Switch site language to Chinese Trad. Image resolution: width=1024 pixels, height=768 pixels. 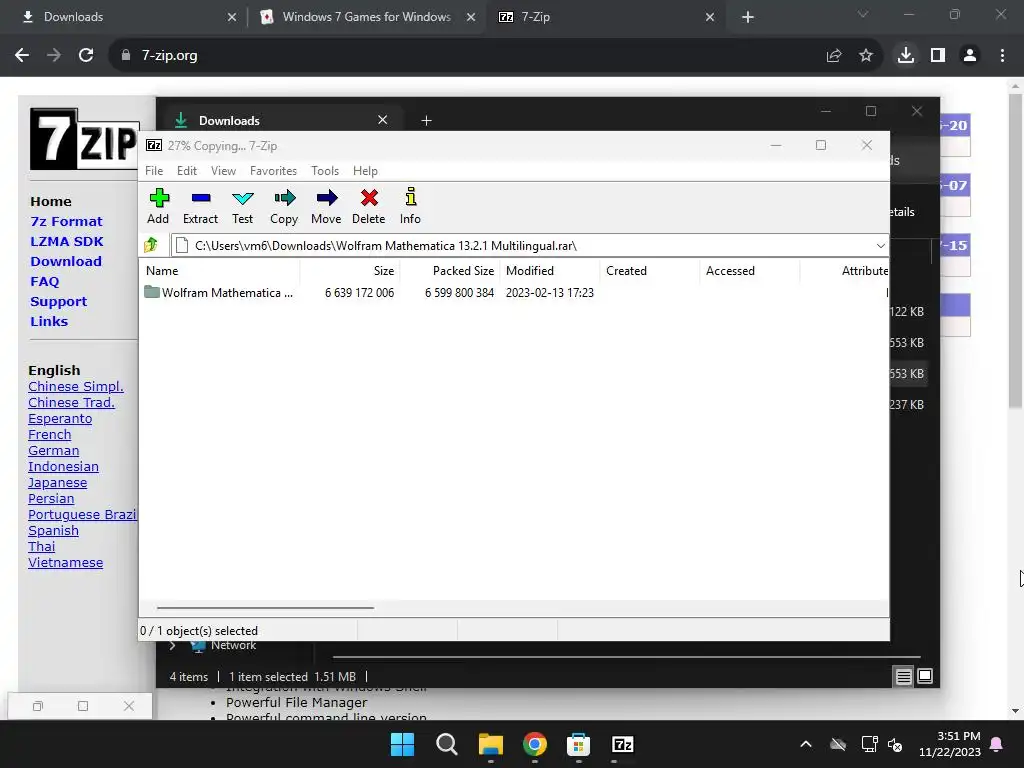(x=71, y=403)
